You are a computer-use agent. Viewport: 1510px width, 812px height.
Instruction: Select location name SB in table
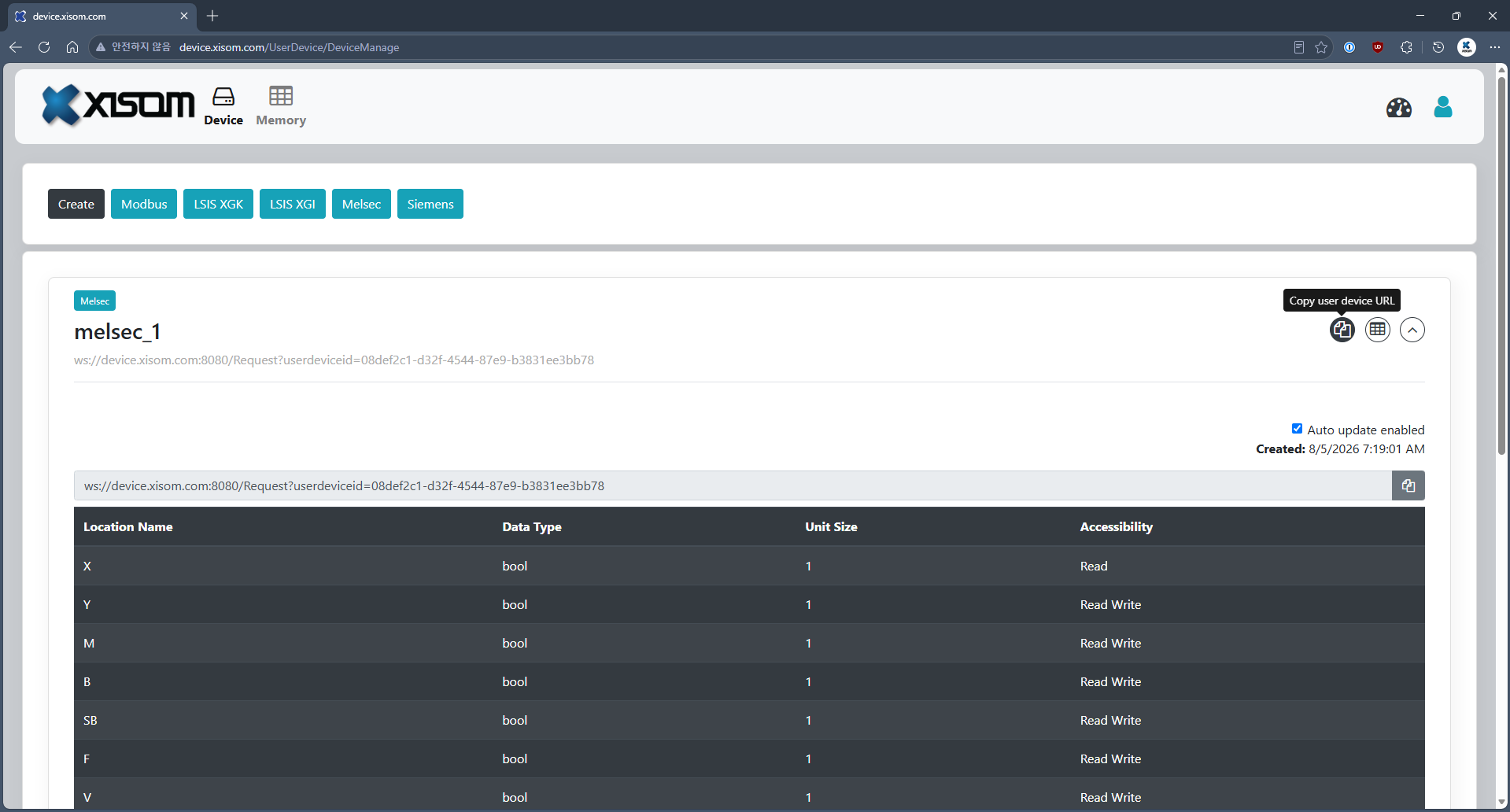tap(90, 720)
